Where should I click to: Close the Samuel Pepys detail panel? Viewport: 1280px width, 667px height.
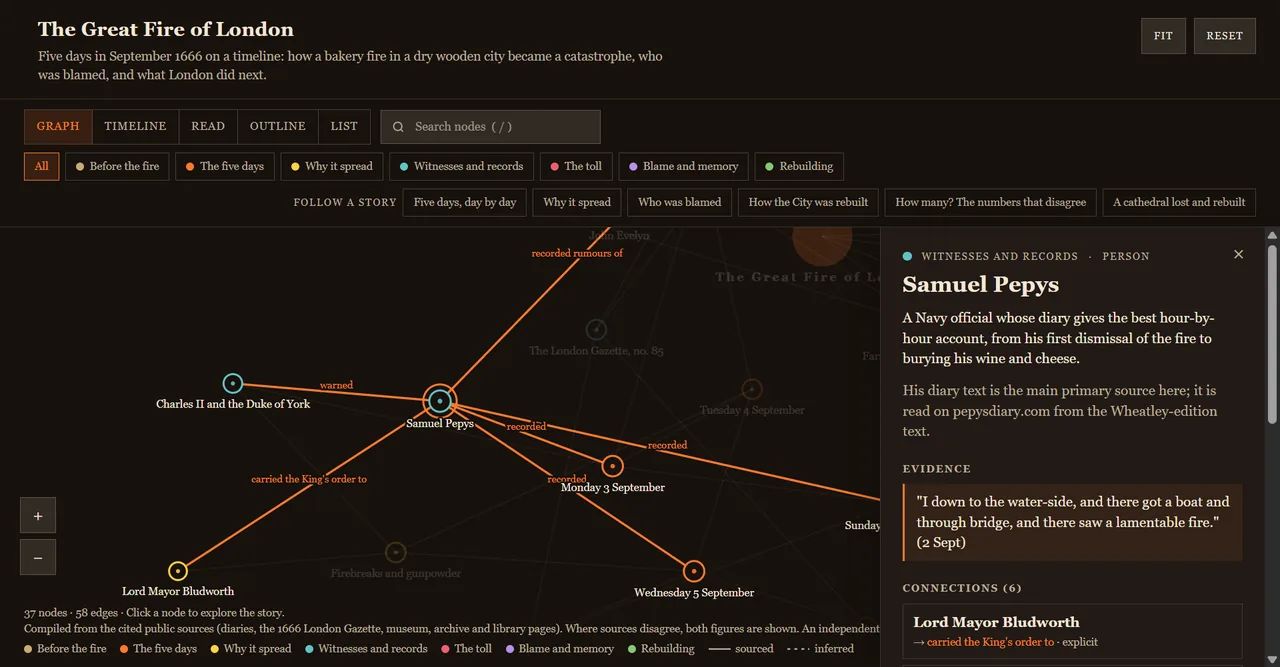[1238, 254]
